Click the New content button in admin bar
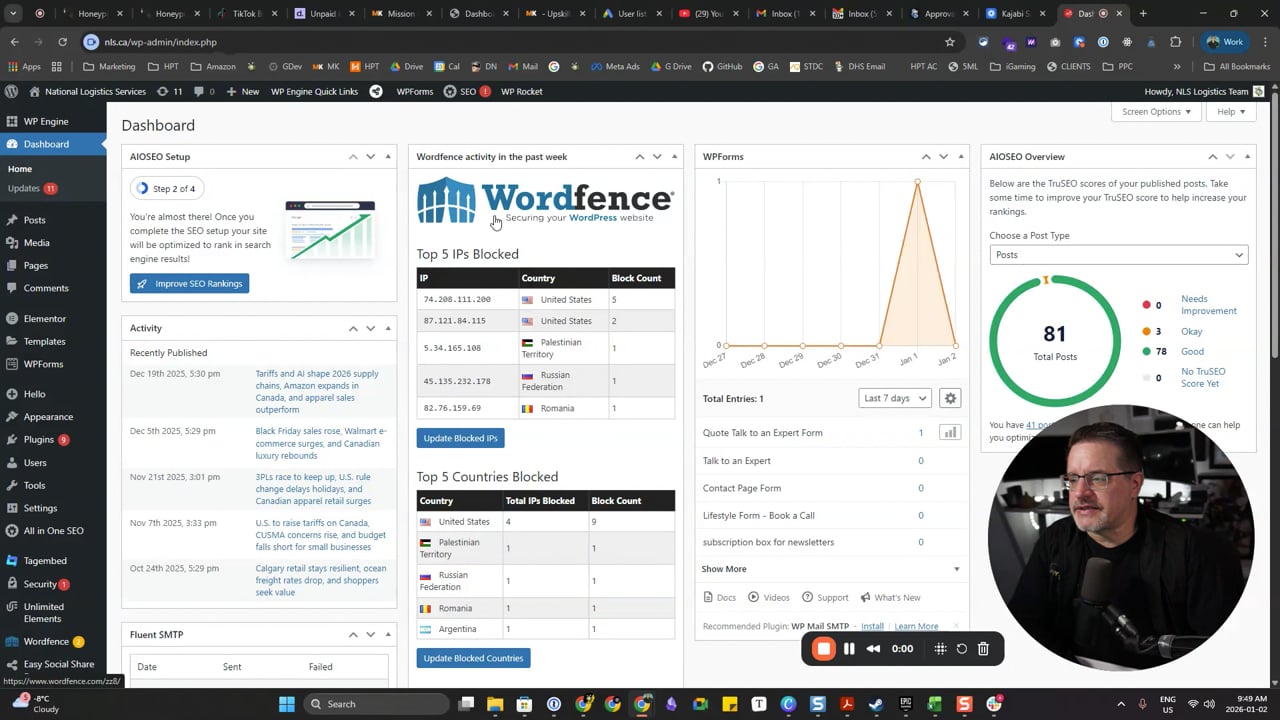Viewport: 1280px width, 720px height. point(242,91)
